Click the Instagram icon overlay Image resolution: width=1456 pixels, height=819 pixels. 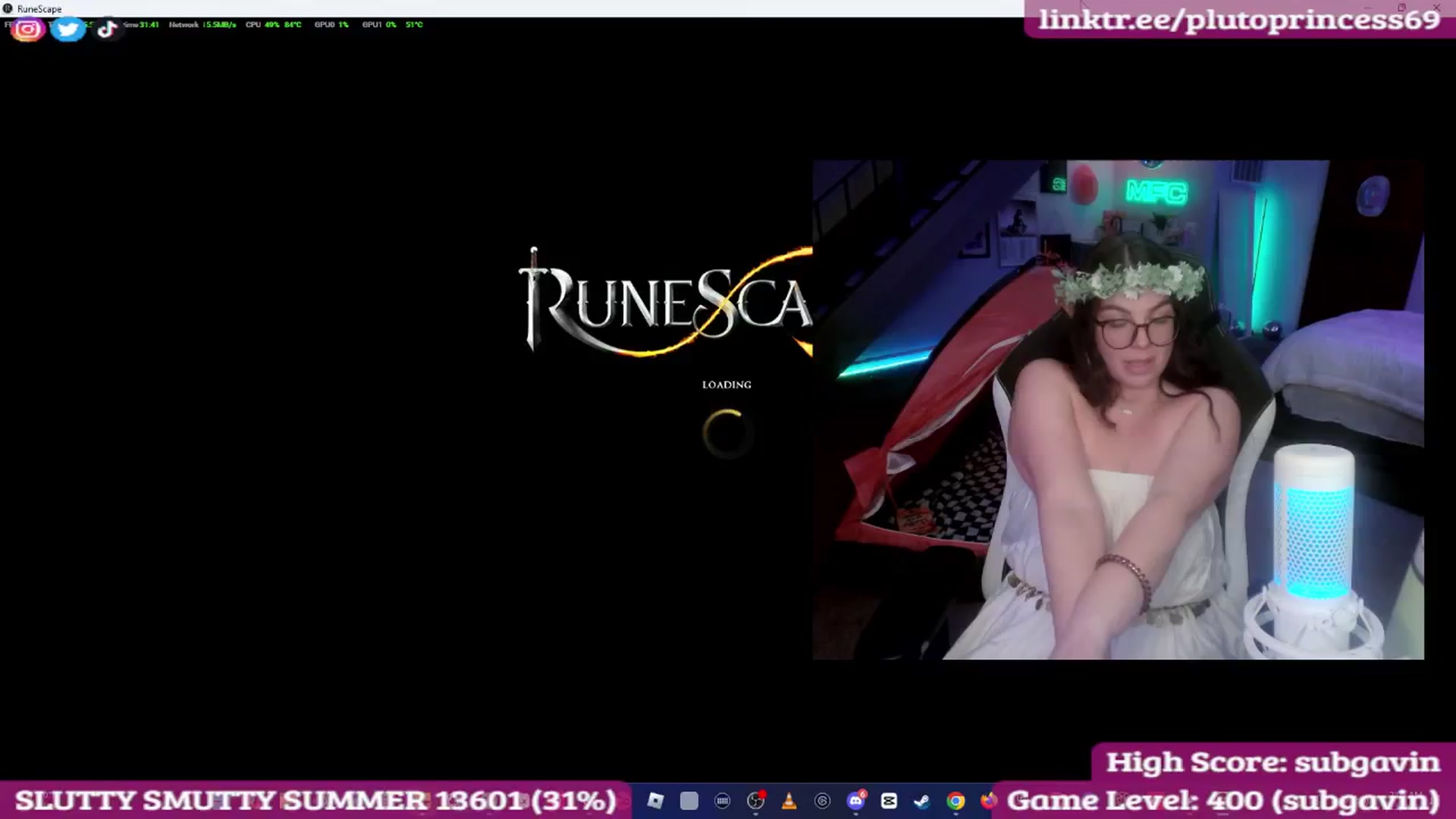tap(28, 30)
